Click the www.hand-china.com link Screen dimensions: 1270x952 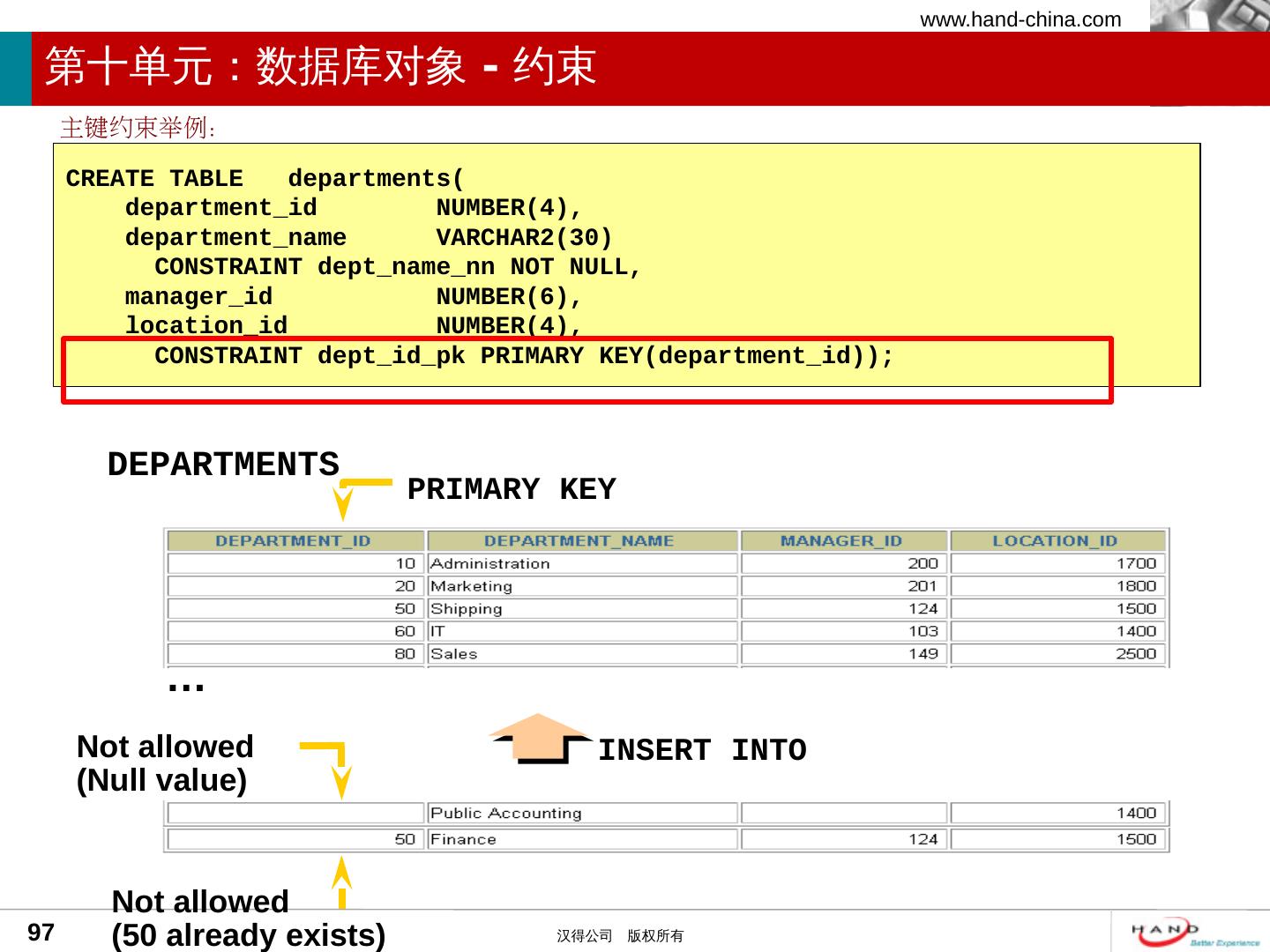(1020, 19)
